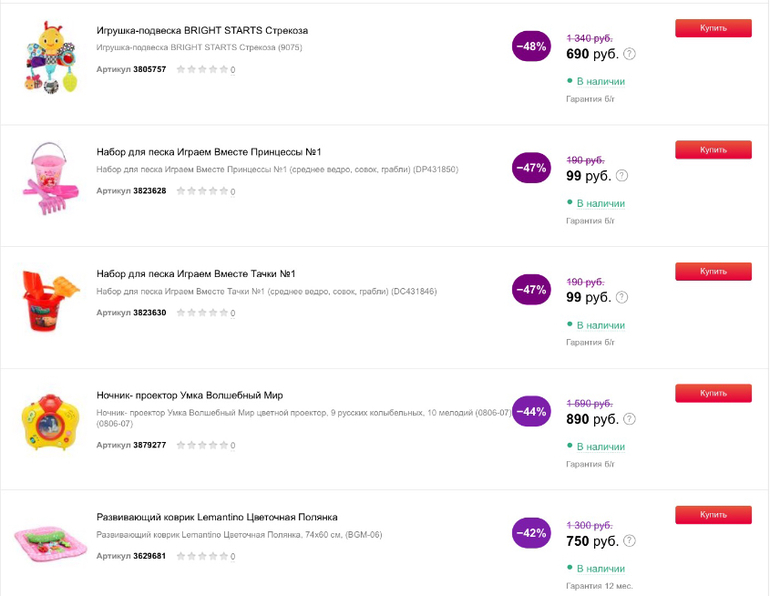Click question mark icon next to 690 руб. price
770x596 pixels.
tap(629, 55)
